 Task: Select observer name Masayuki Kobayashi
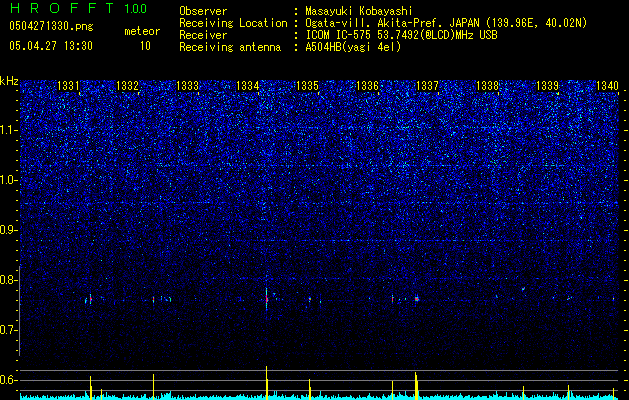[359, 11]
